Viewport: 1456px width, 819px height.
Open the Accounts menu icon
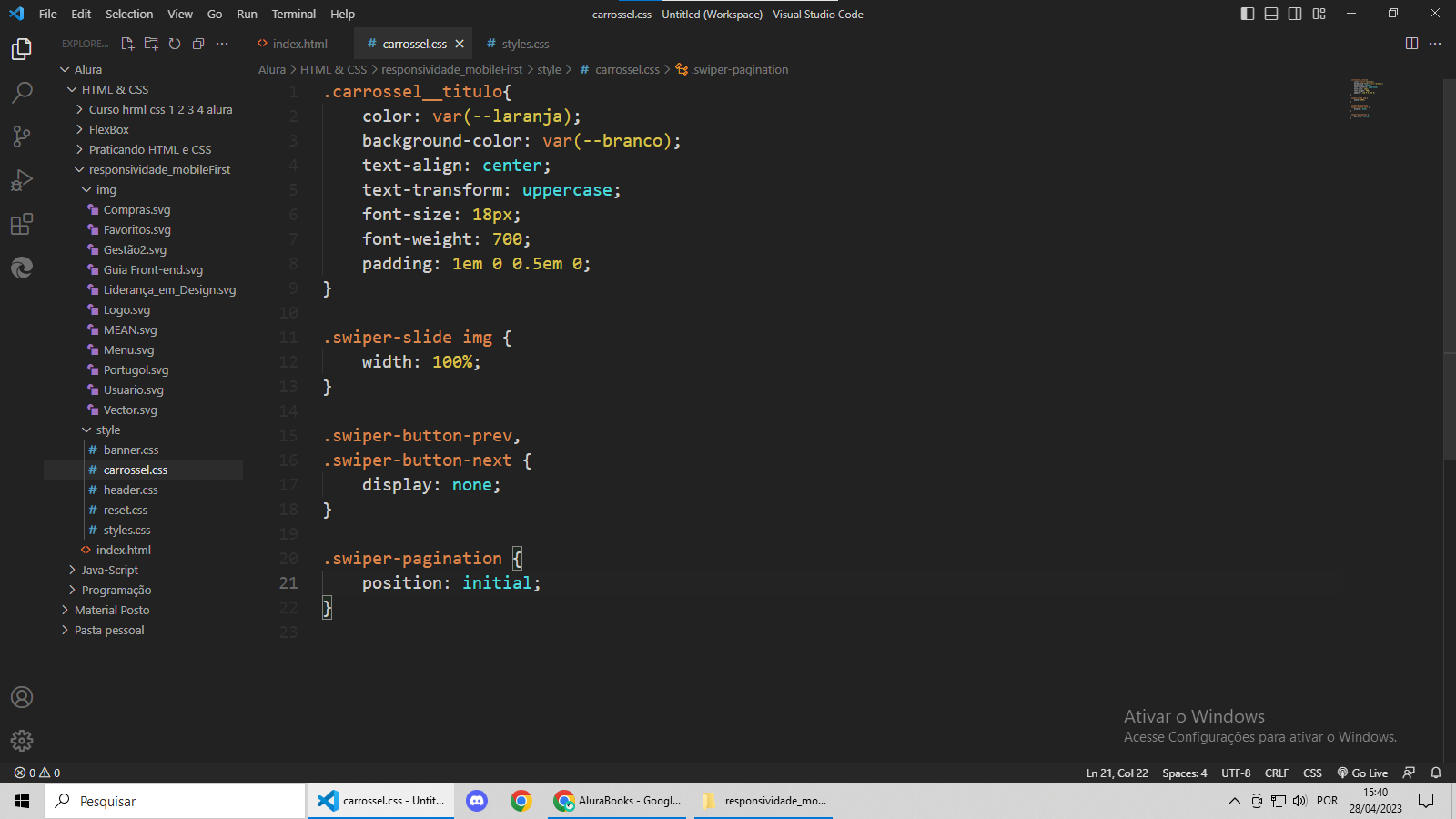pyautogui.click(x=22, y=697)
